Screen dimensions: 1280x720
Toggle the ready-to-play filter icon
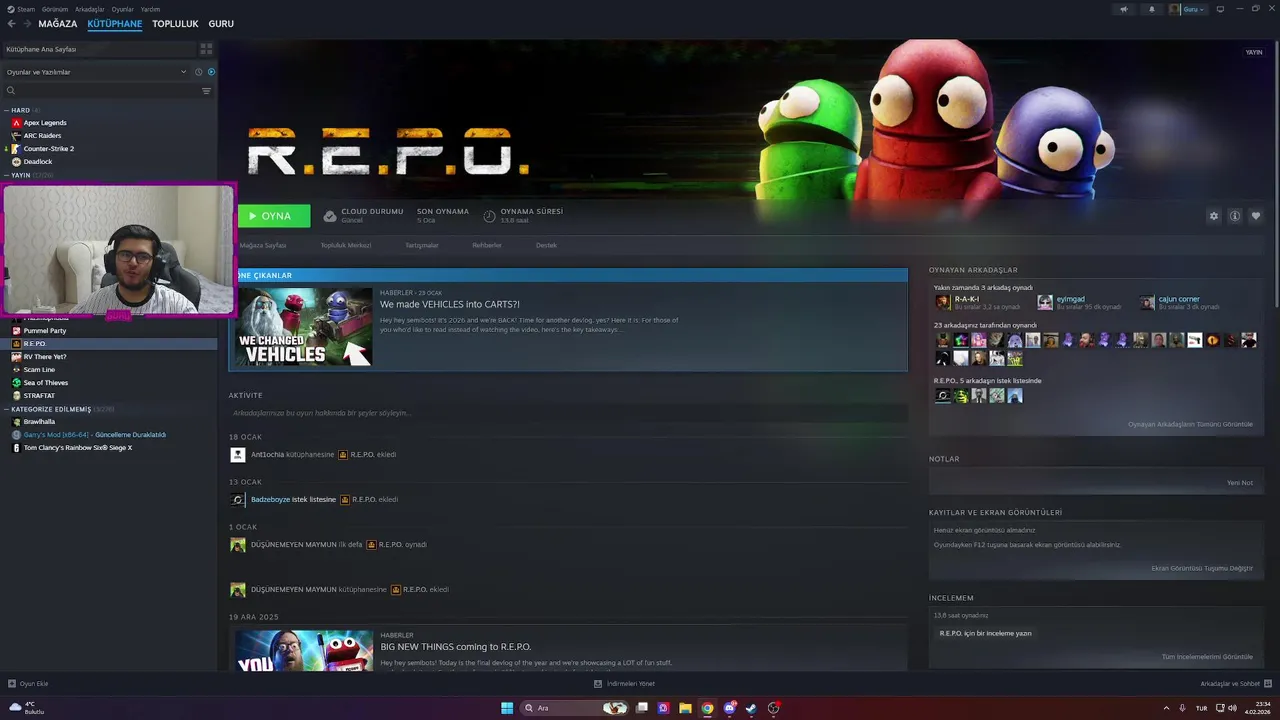[211, 72]
